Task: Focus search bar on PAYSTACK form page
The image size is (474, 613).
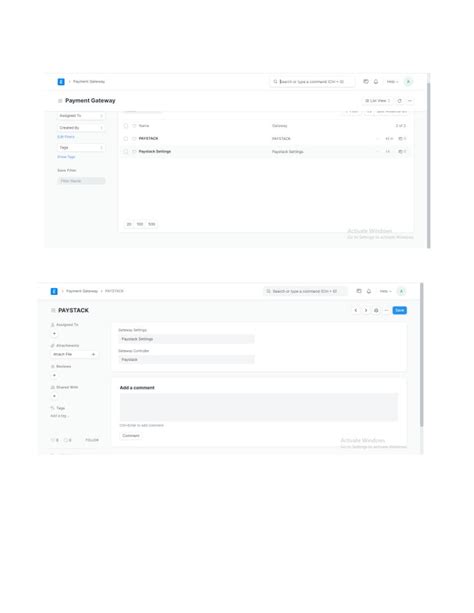Action: (x=305, y=291)
